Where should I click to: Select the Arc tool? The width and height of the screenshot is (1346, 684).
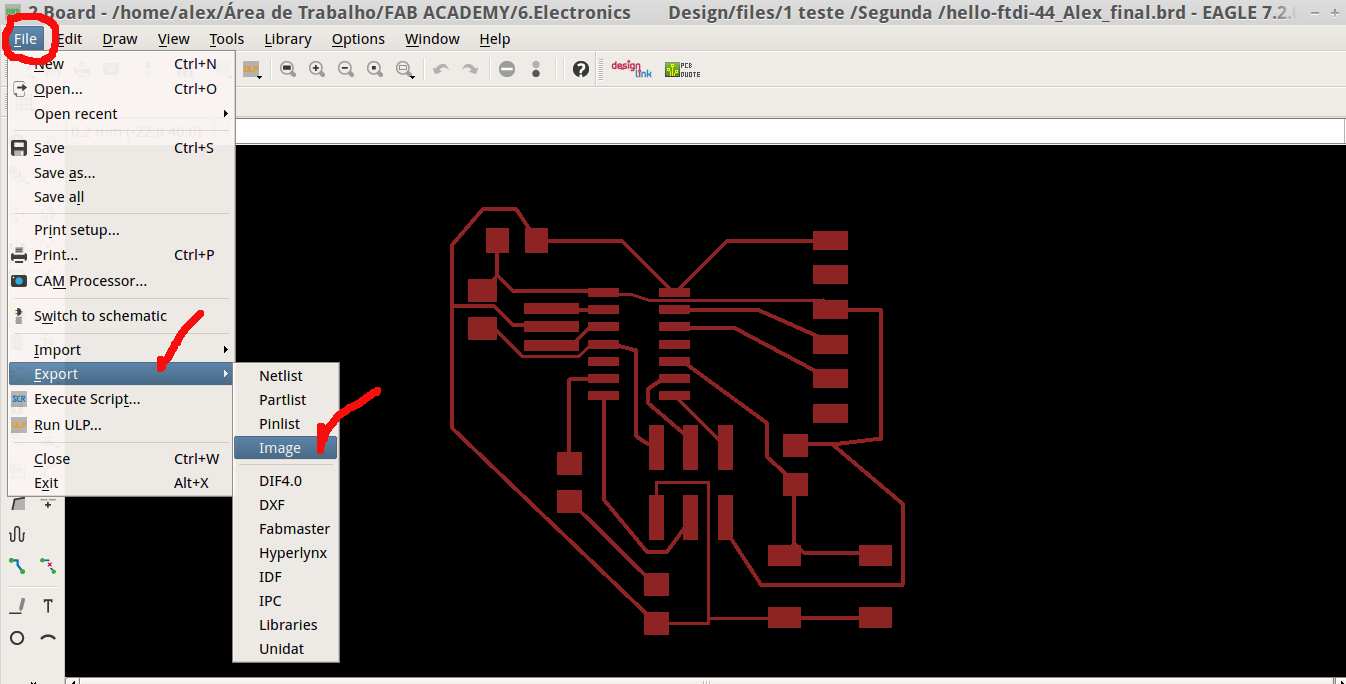pos(48,638)
